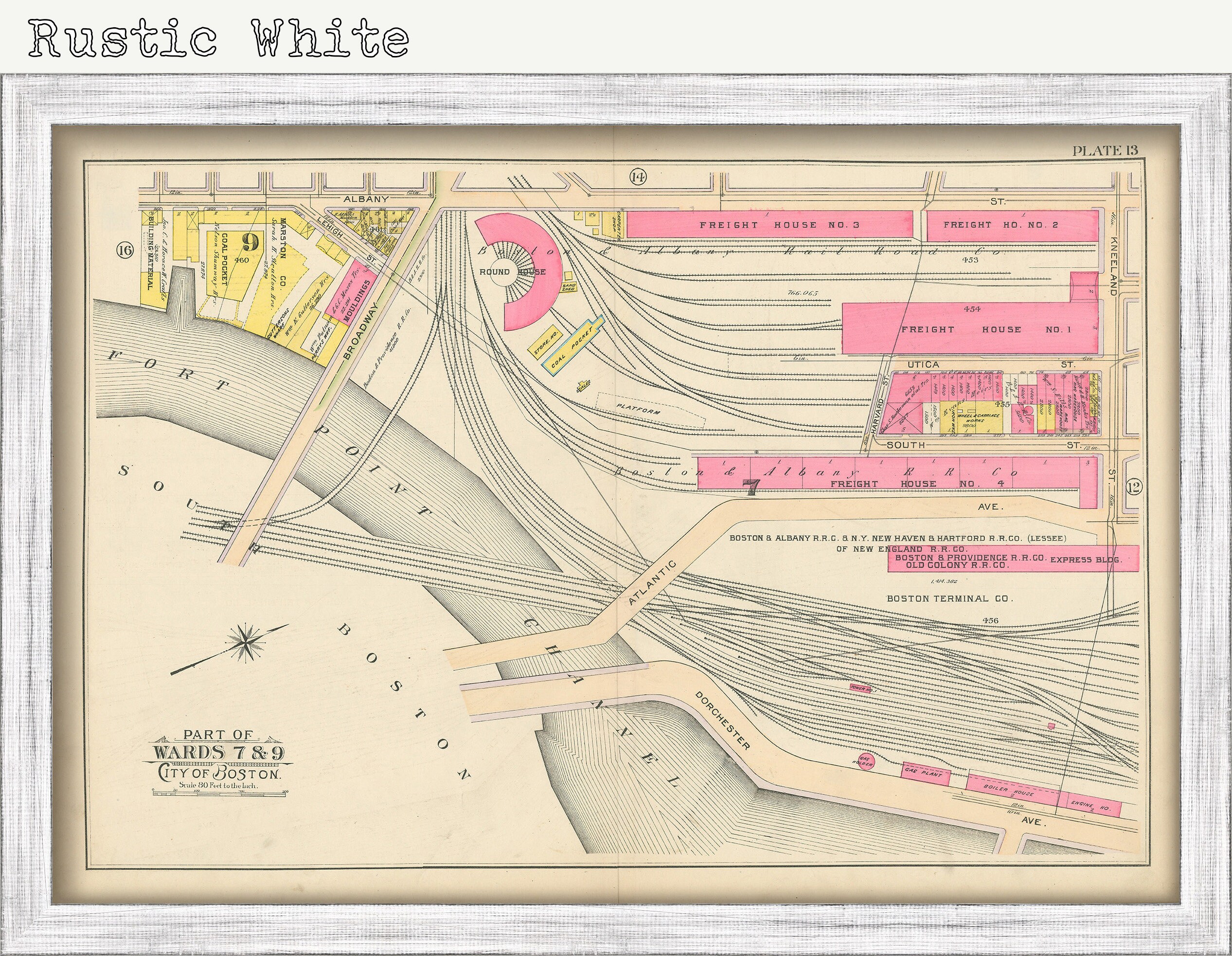The width and height of the screenshot is (1232, 956).
Task: Click the "Rustic White" frame title
Action: coord(219,37)
